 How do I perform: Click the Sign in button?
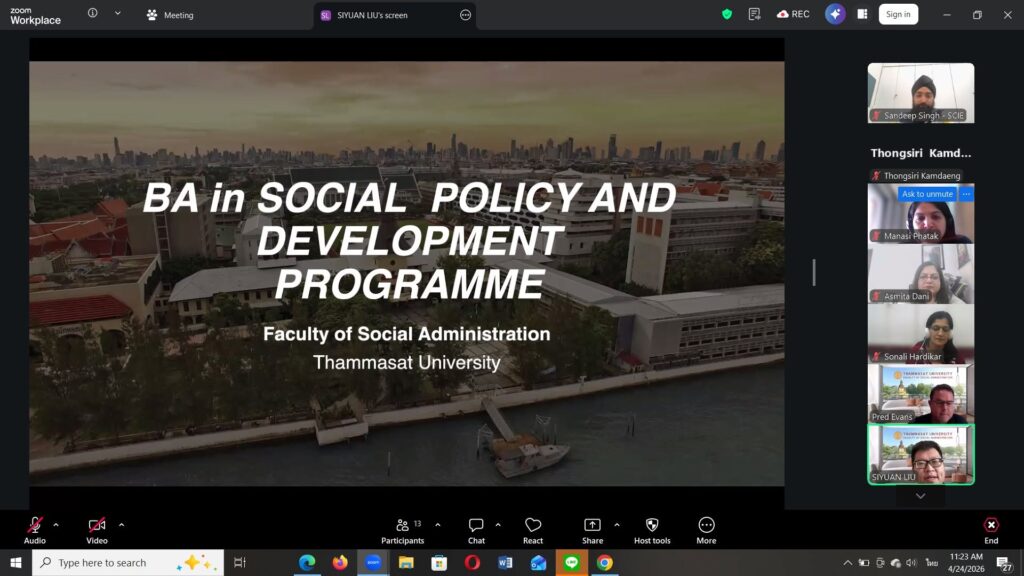pos(898,14)
